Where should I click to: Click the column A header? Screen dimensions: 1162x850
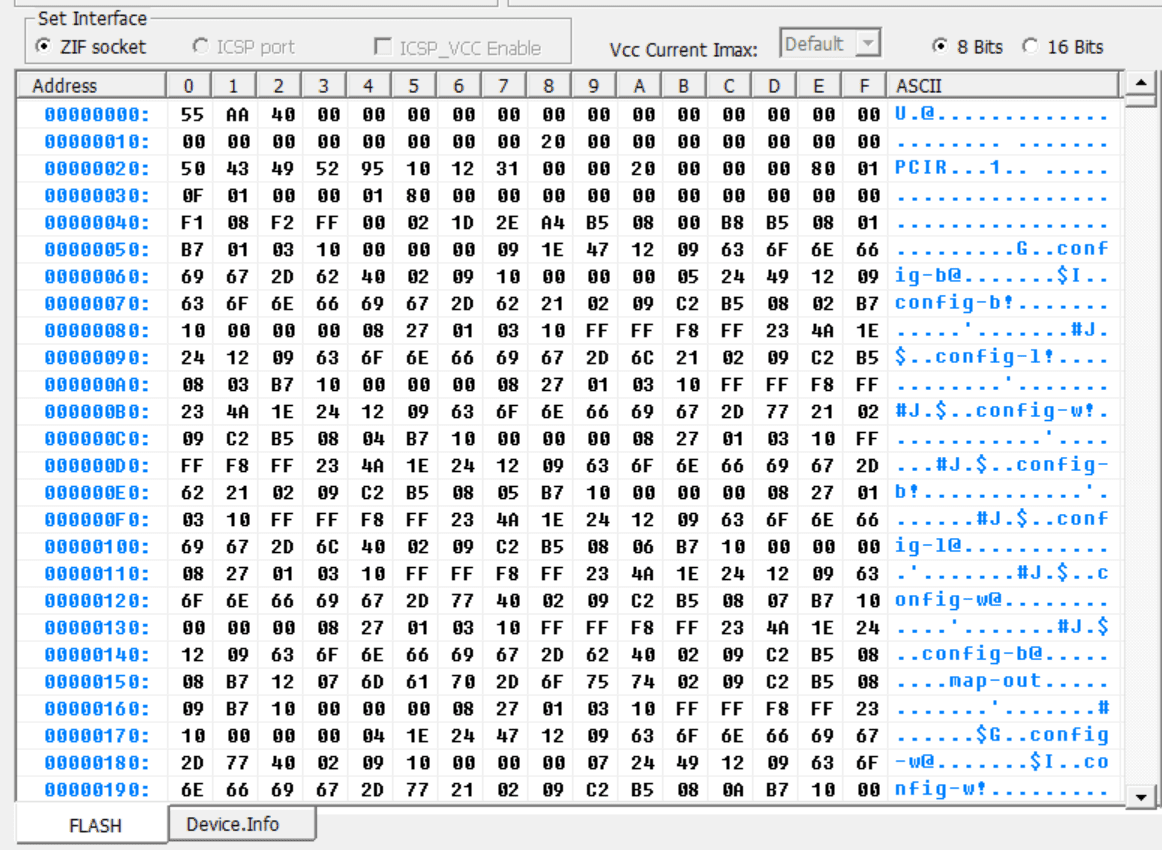point(639,86)
